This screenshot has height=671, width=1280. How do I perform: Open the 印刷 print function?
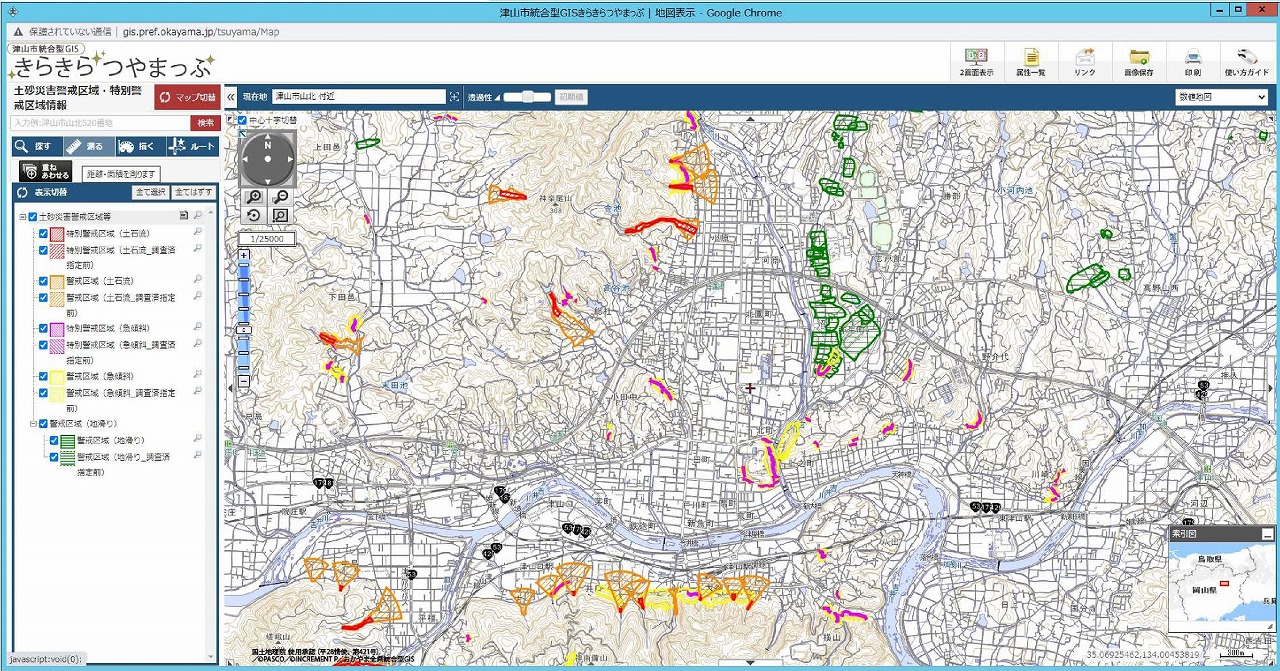[1193, 62]
